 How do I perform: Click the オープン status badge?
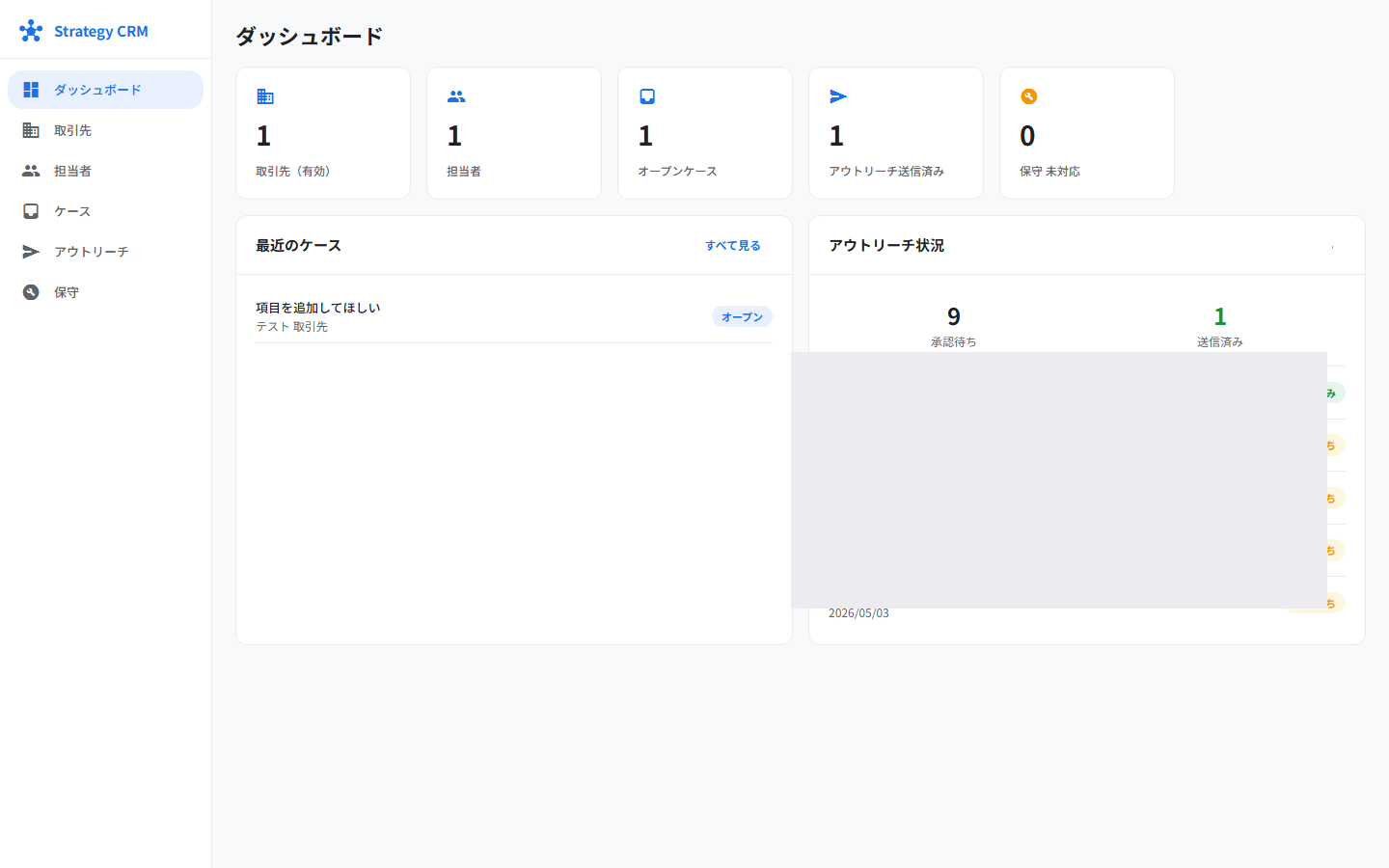point(742,316)
